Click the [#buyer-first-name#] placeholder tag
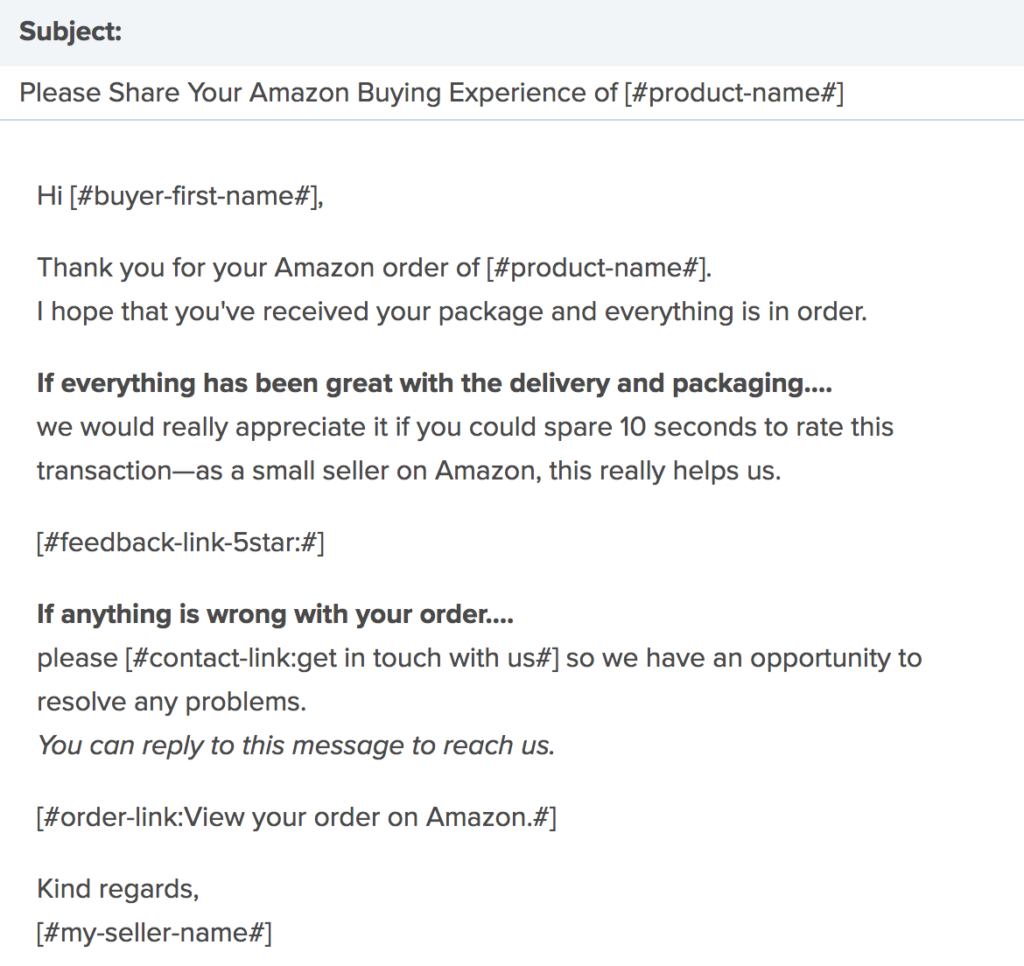Screen dimensions: 1024x966 [x=195, y=195]
